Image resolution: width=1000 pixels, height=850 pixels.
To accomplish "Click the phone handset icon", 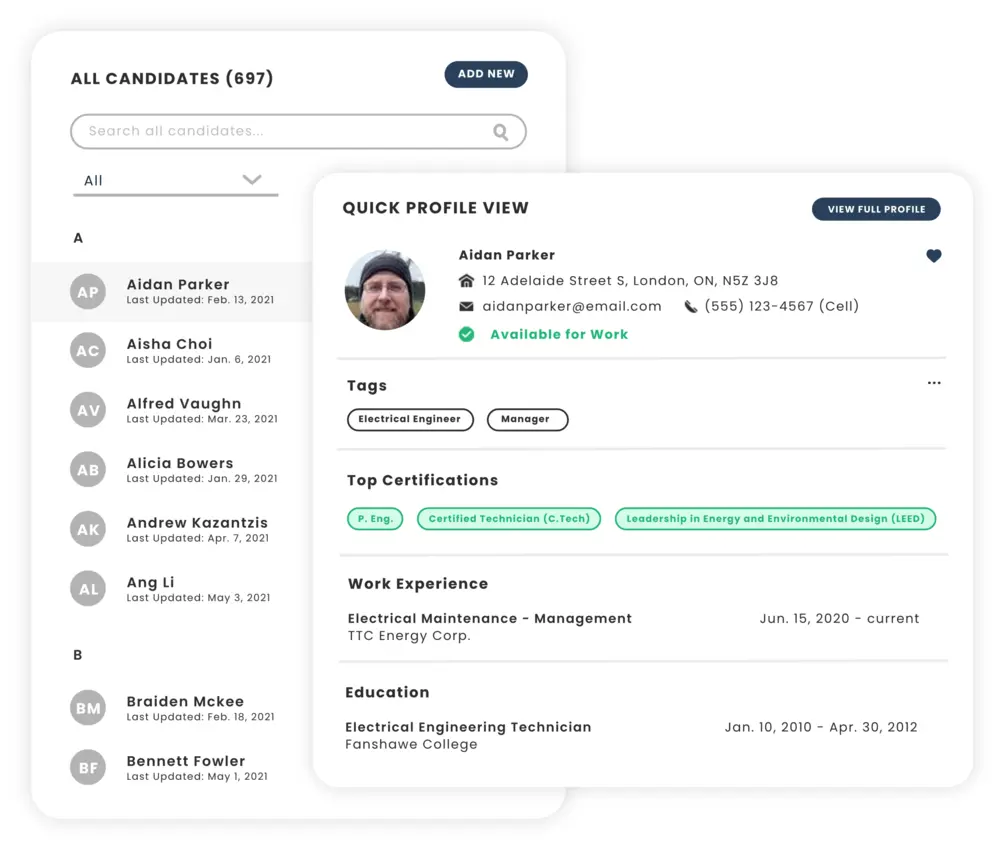I will 691,307.
